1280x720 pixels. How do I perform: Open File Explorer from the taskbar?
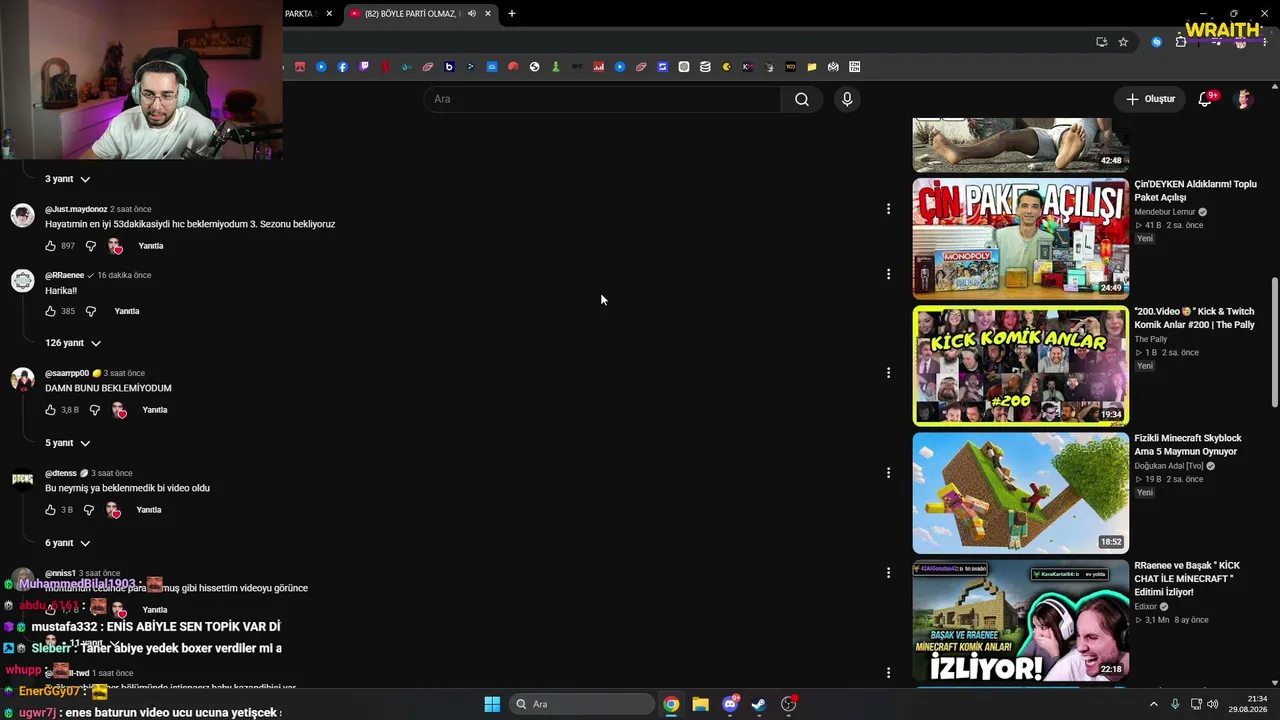click(x=700, y=704)
